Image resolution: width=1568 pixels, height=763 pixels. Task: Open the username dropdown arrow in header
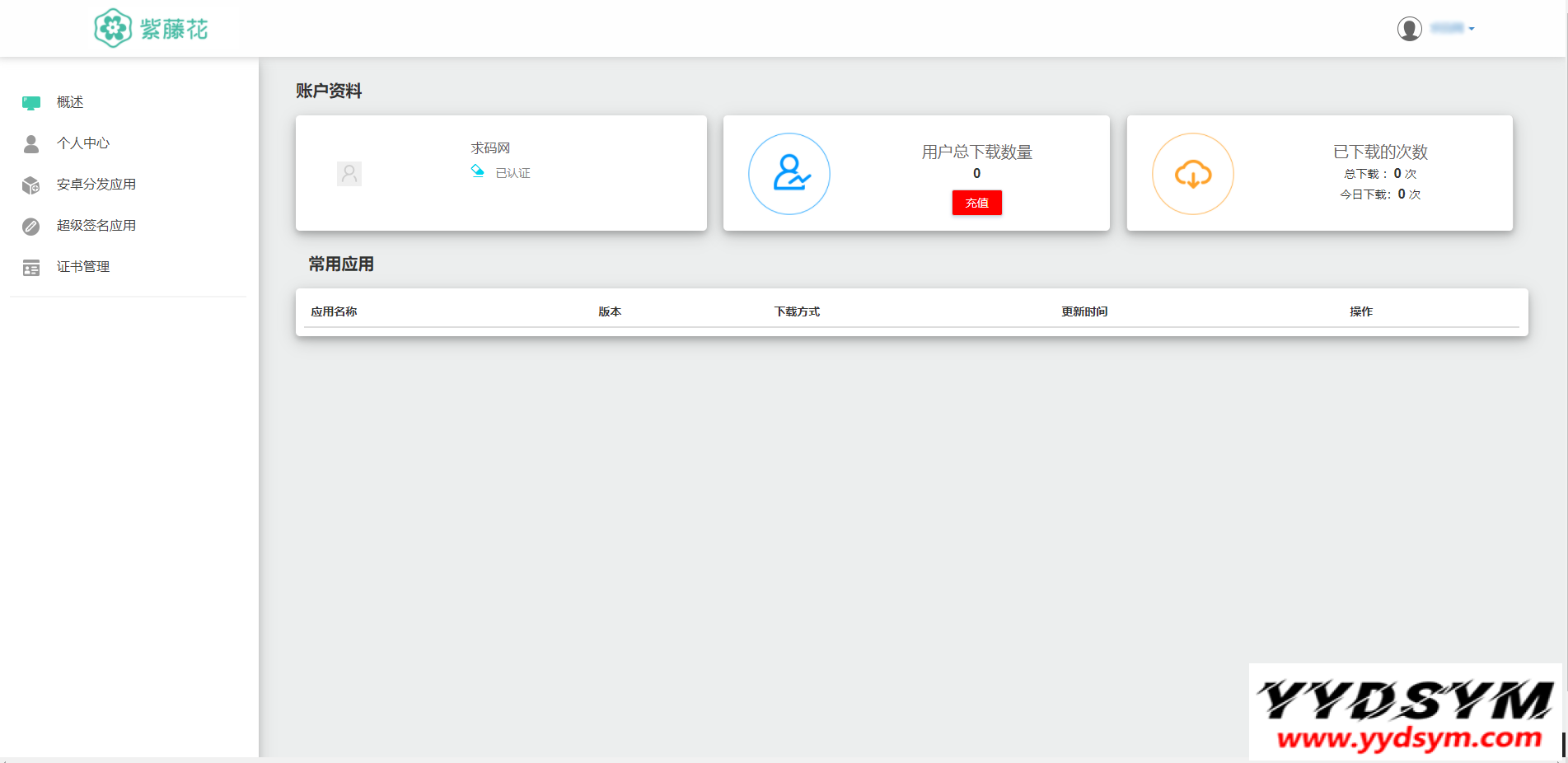click(x=1472, y=29)
